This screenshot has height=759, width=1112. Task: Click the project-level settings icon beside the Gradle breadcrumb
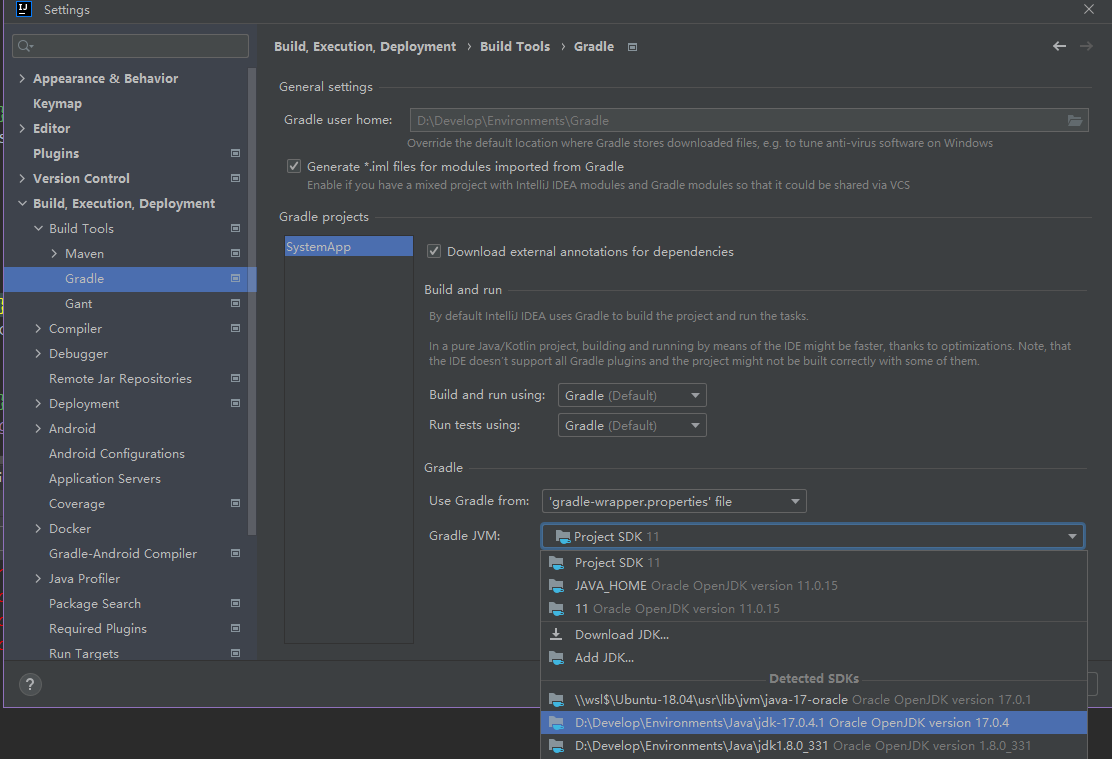pos(632,47)
